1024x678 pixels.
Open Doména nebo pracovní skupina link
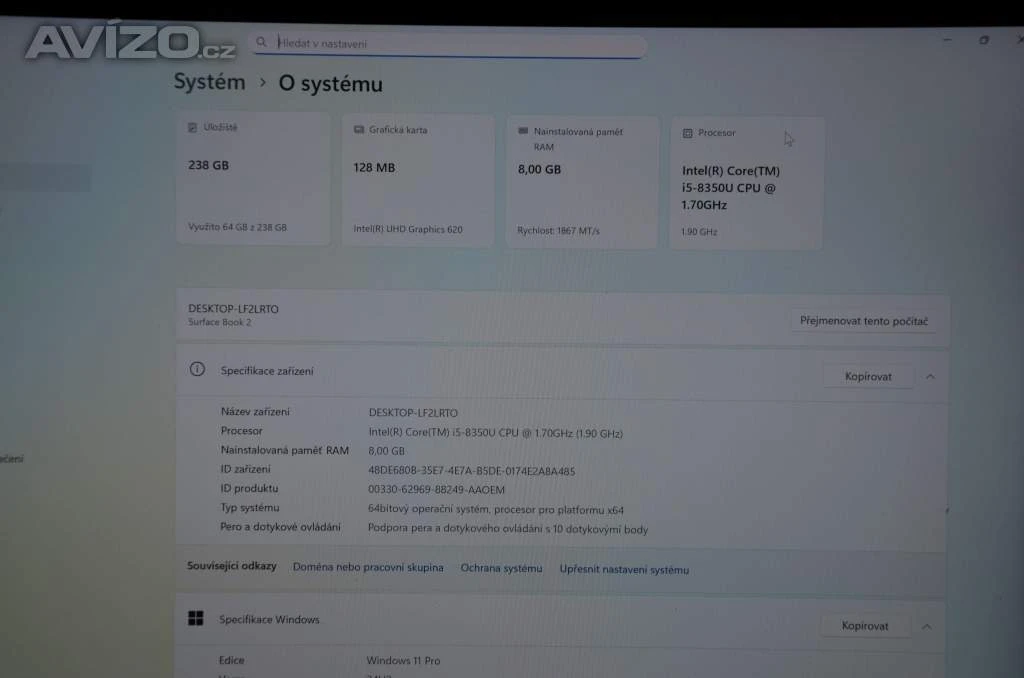(368, 568)
